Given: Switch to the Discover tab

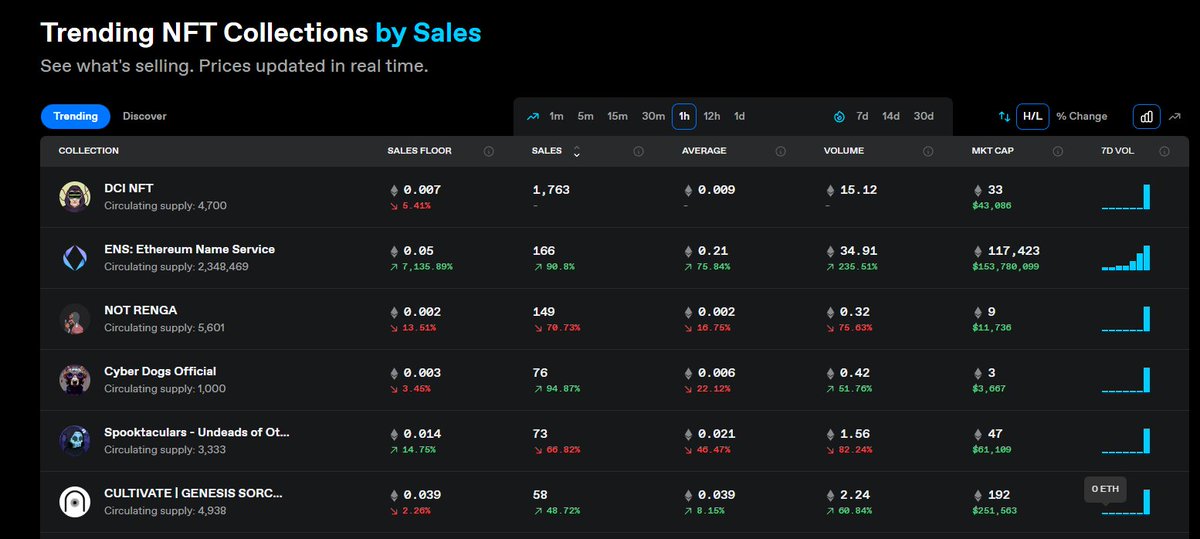Looking at the screenshot, I should pyautogui.click(x=145, y=116).
